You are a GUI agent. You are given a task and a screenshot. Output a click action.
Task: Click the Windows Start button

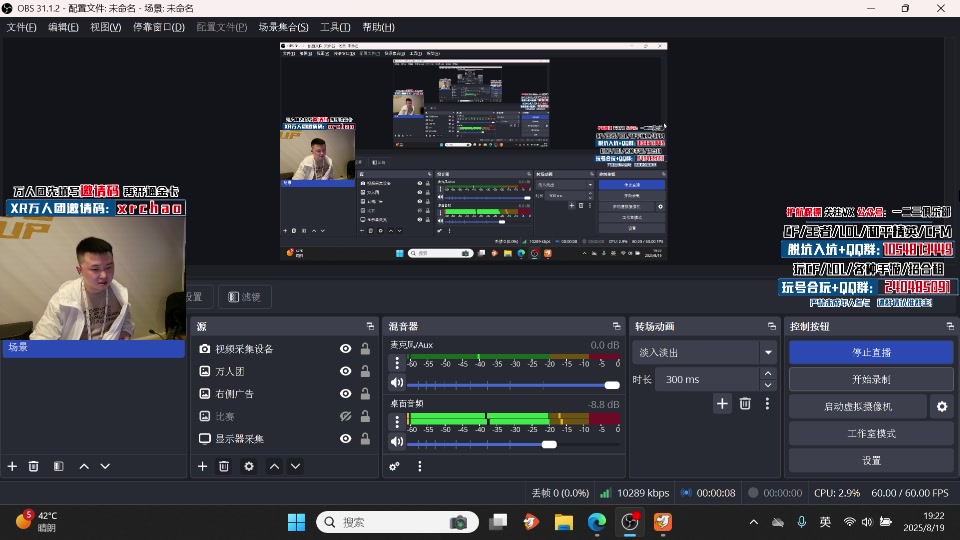pos(296,522)
